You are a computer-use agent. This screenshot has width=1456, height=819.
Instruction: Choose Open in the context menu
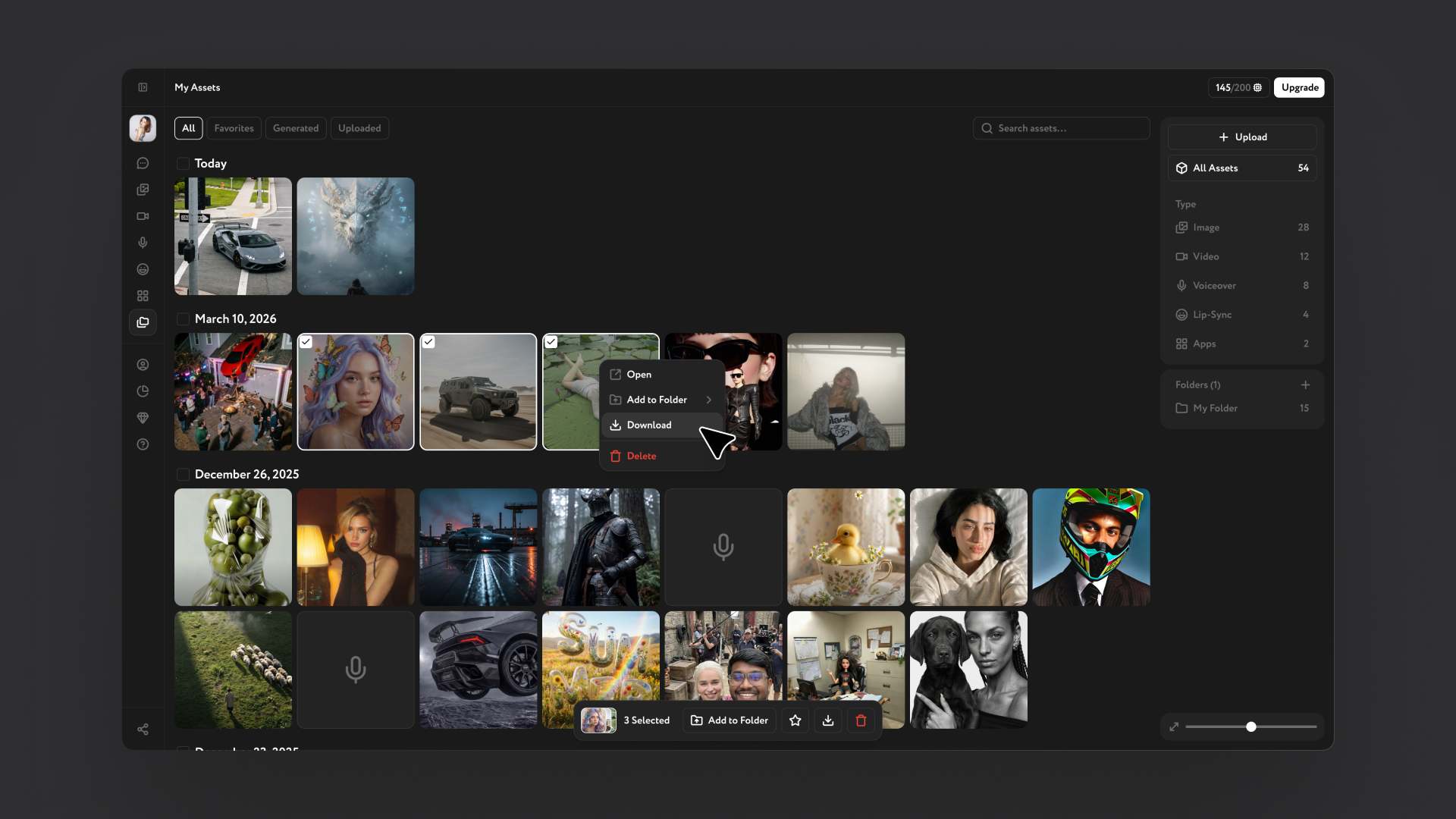tap(662, 375)
